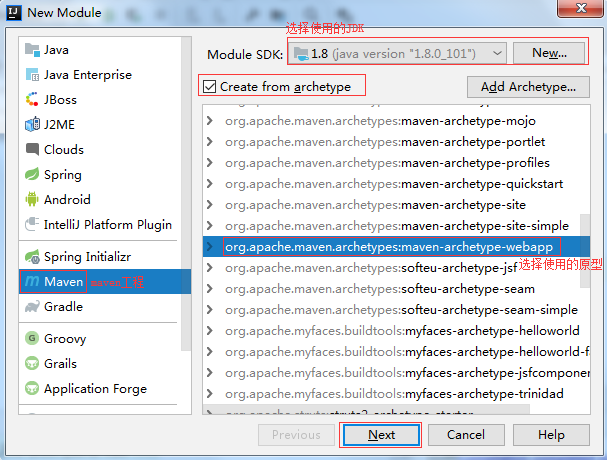This screenshot has width=607, height=460.
Task: Click the J2ME phone icon
Action: [32, 124]
